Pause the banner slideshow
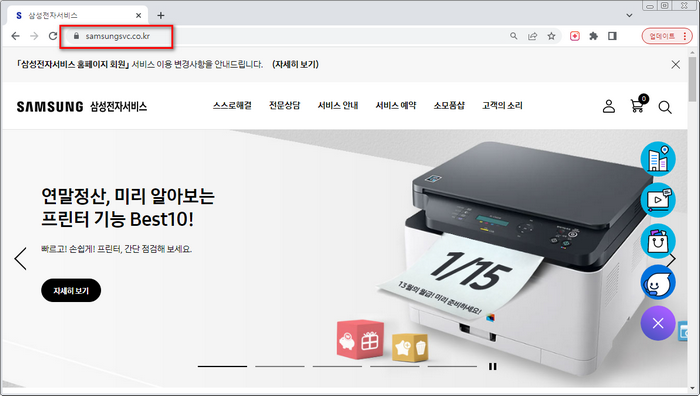700x396 pixels. 492,367
